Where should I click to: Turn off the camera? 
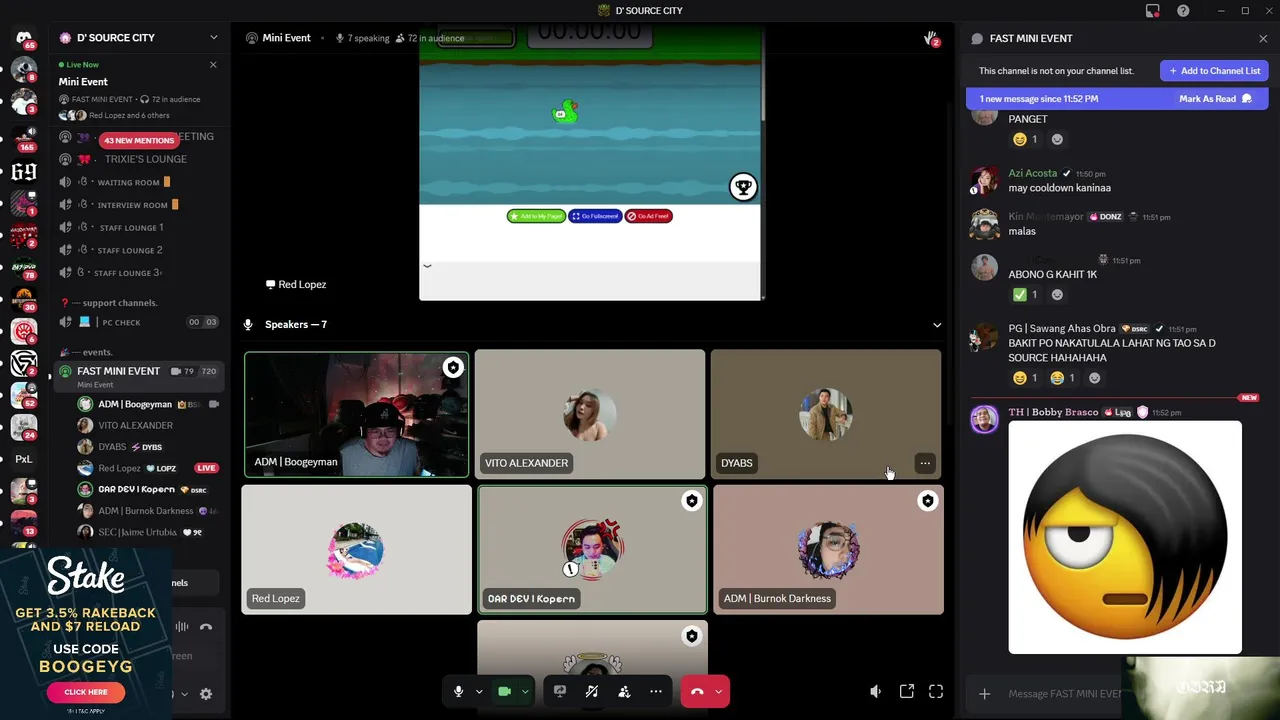point(504,691)
